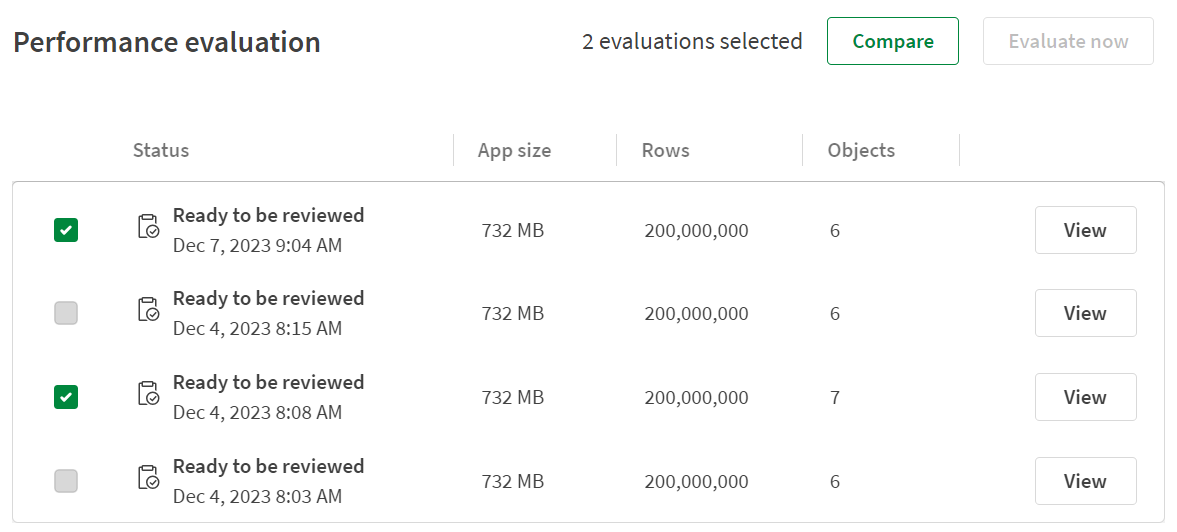The image size is (1177, 532).
Task: Click the clipboard icon for Dec 7 evaluation
Action: coord(147,226)
